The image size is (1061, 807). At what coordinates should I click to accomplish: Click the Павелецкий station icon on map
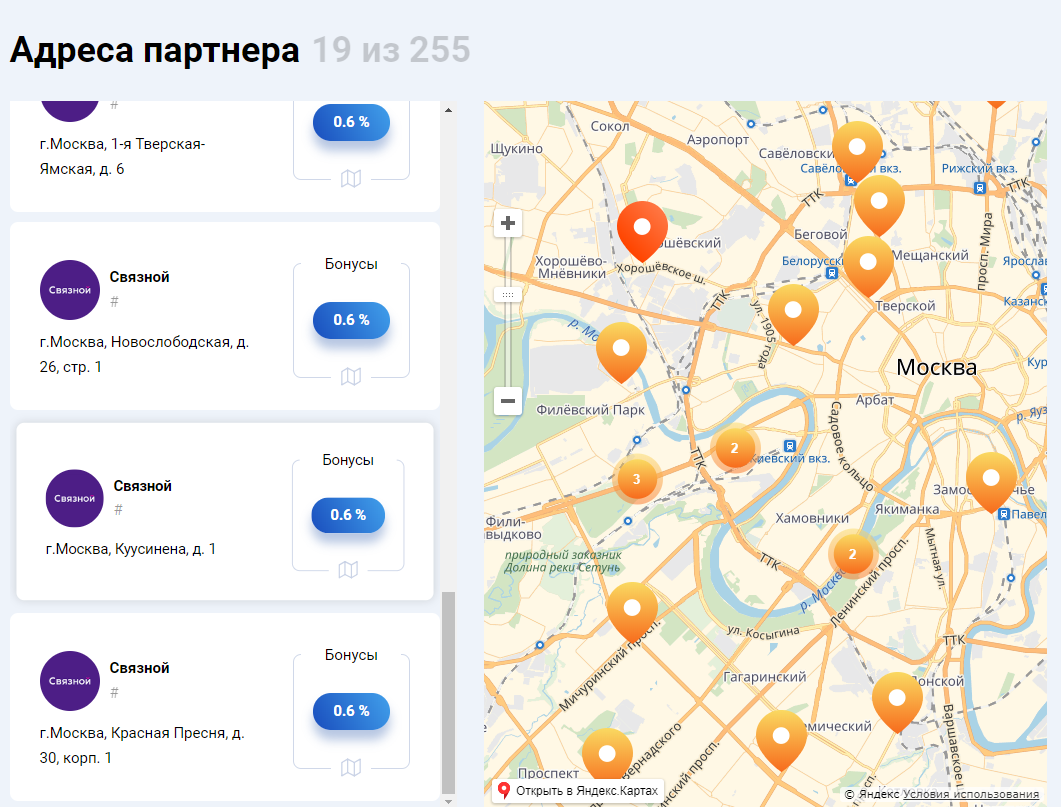[x=1004, y=514]
